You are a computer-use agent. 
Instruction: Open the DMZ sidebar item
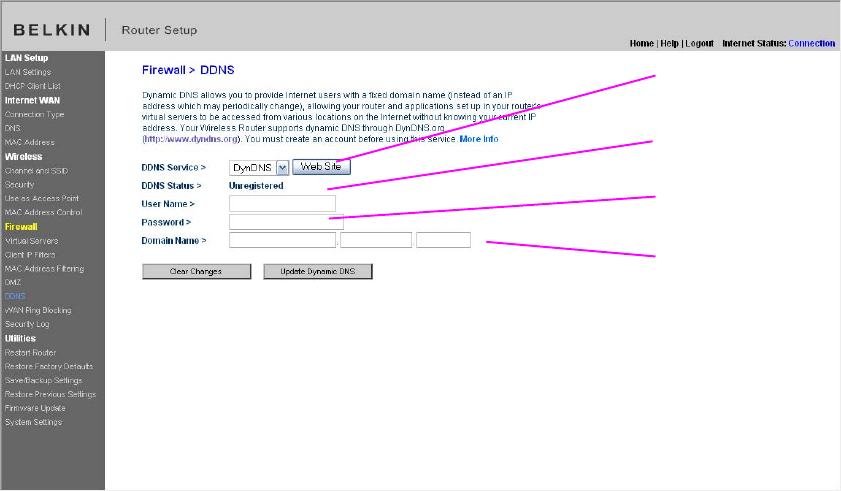[x=13, y=282]
